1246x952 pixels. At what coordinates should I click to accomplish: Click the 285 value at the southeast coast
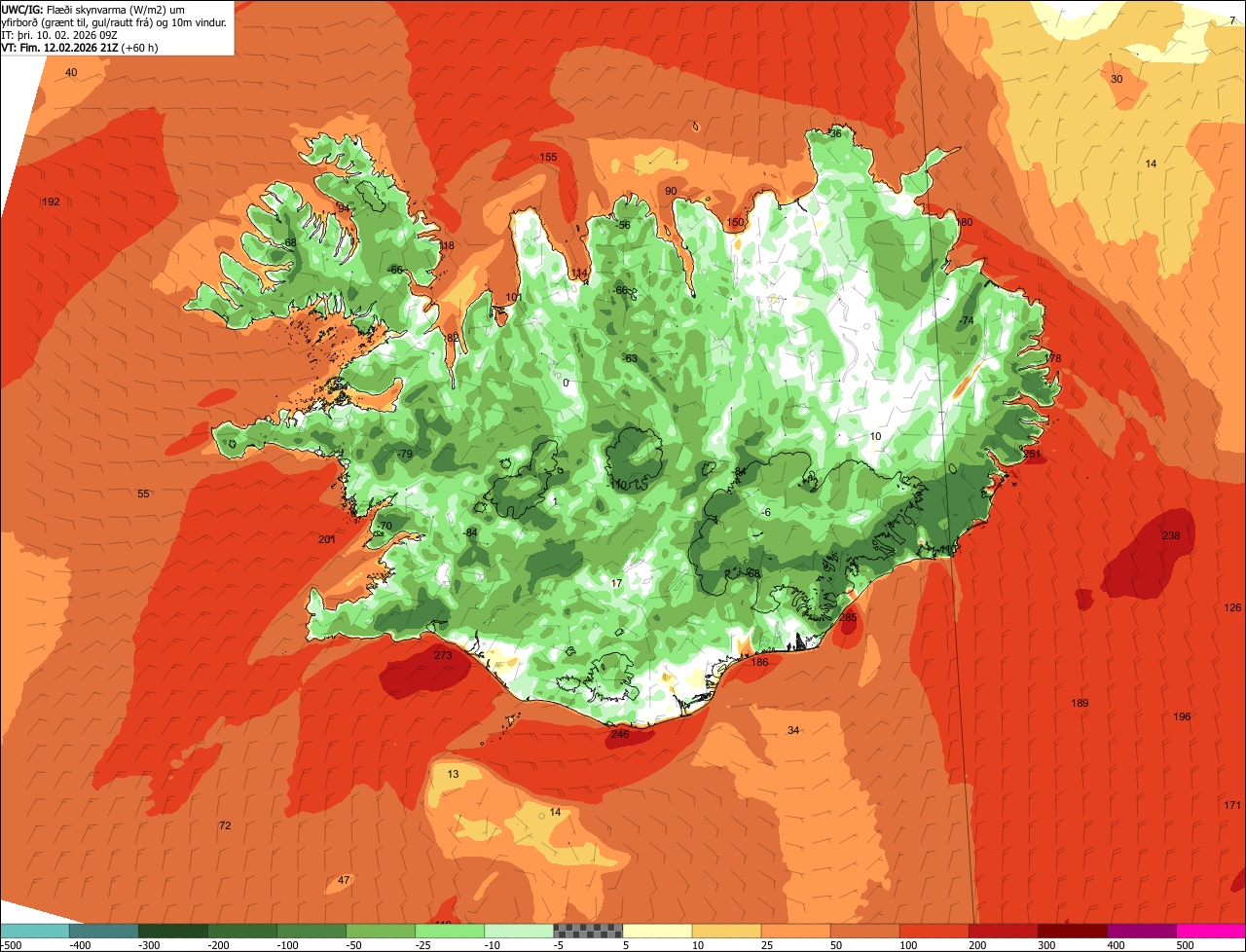[848, 617]
